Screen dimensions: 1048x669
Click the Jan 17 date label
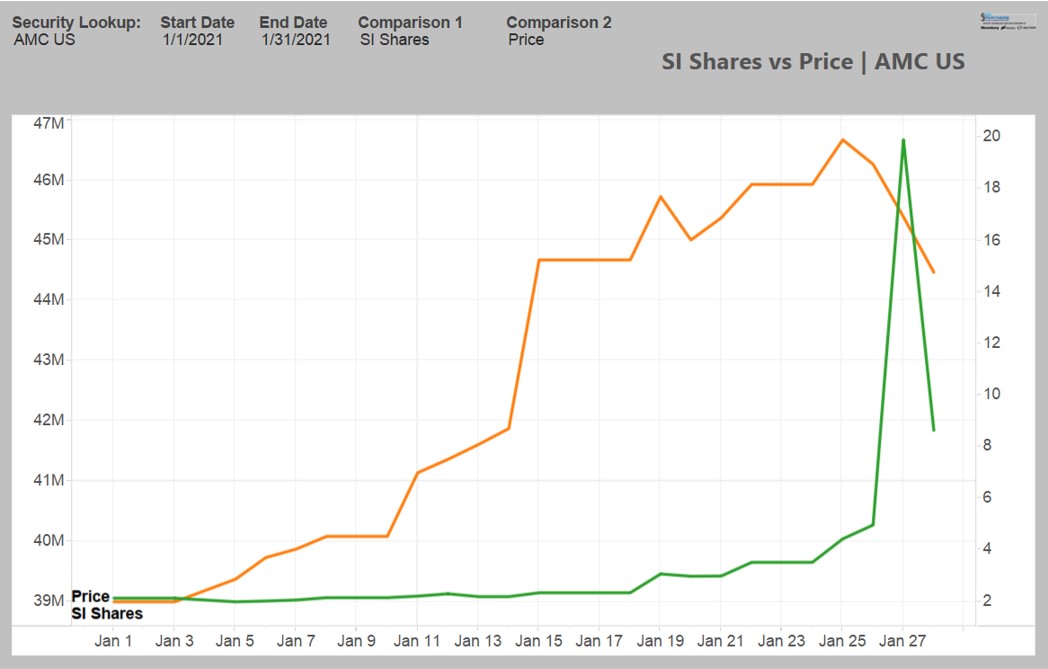coord(599,641)
